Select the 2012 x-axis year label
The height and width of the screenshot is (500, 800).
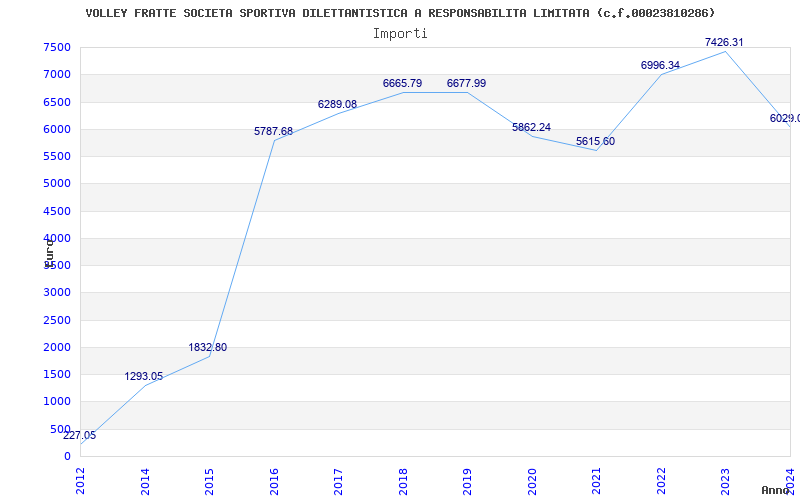click(x=81, y=481)
